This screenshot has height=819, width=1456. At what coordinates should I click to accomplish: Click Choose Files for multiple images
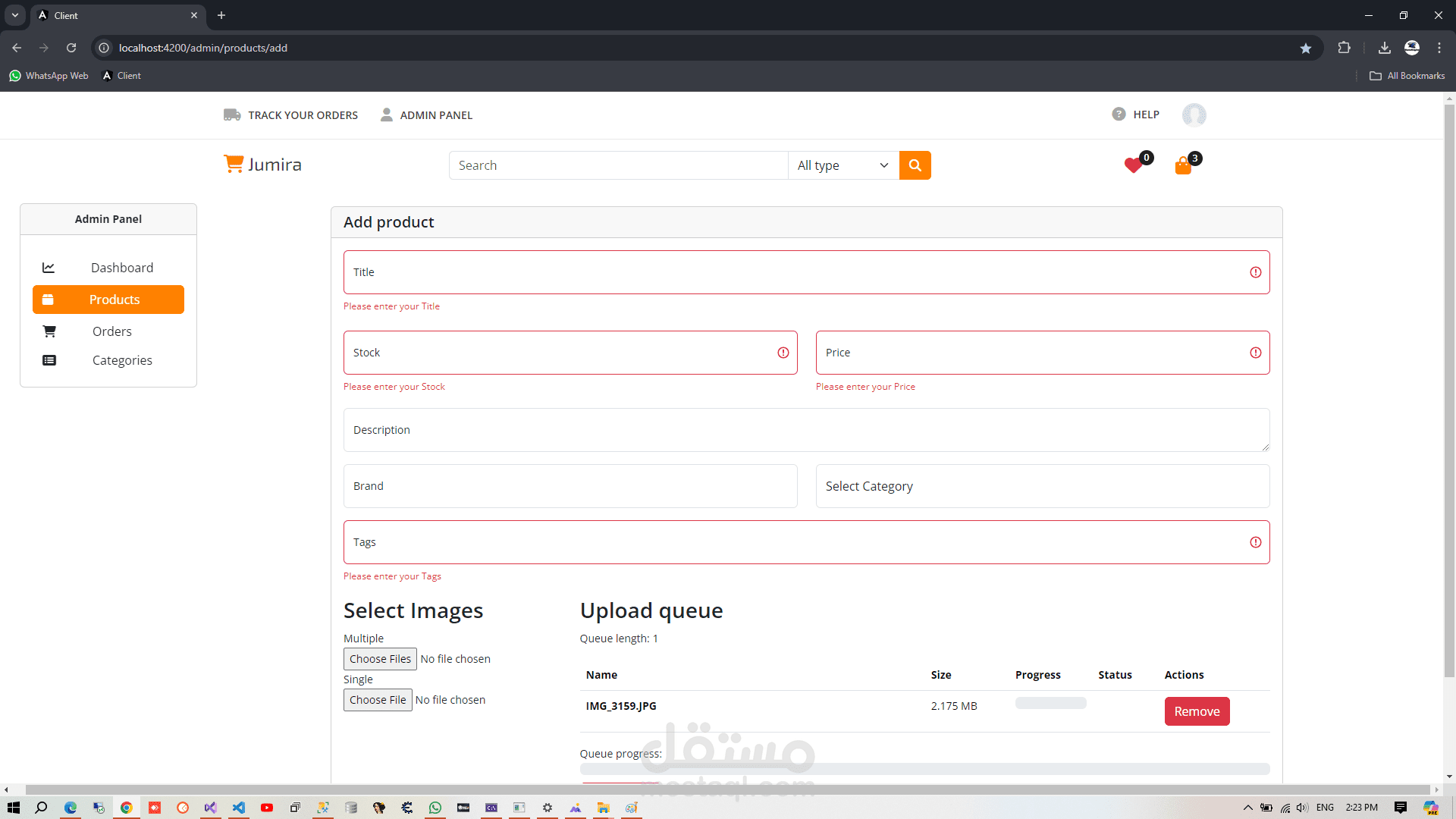click(380, 659)
